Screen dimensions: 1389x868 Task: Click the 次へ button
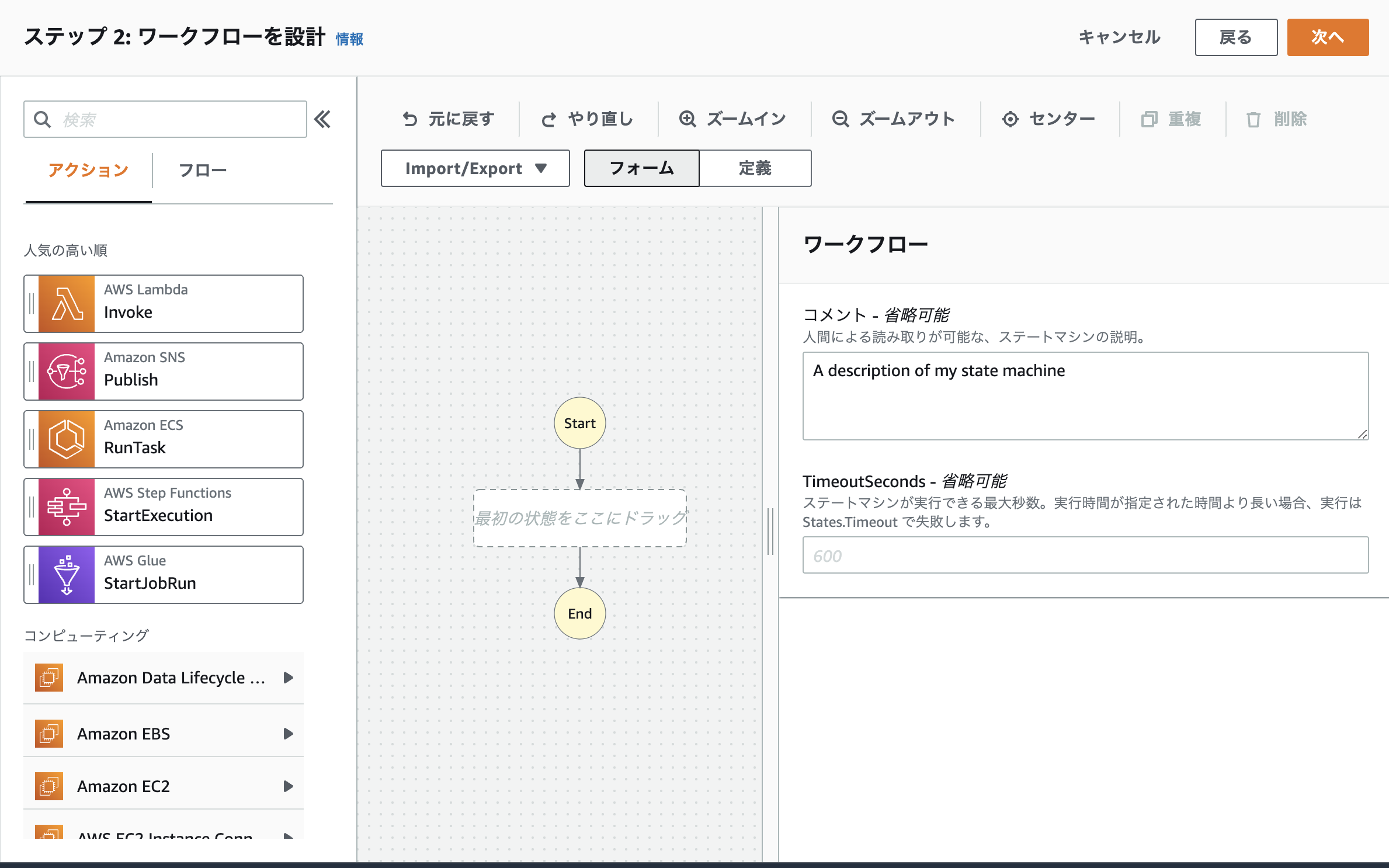(1328, 37)
